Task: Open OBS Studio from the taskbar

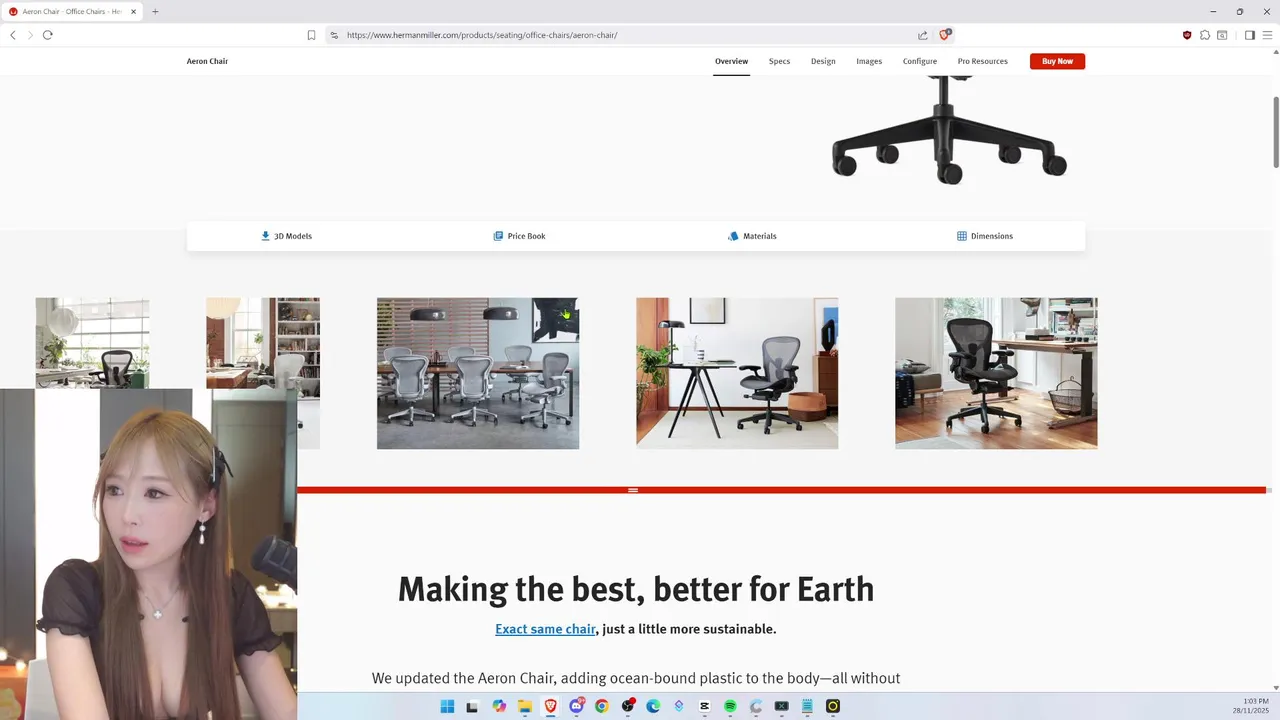Action: (x=628, y=706)
